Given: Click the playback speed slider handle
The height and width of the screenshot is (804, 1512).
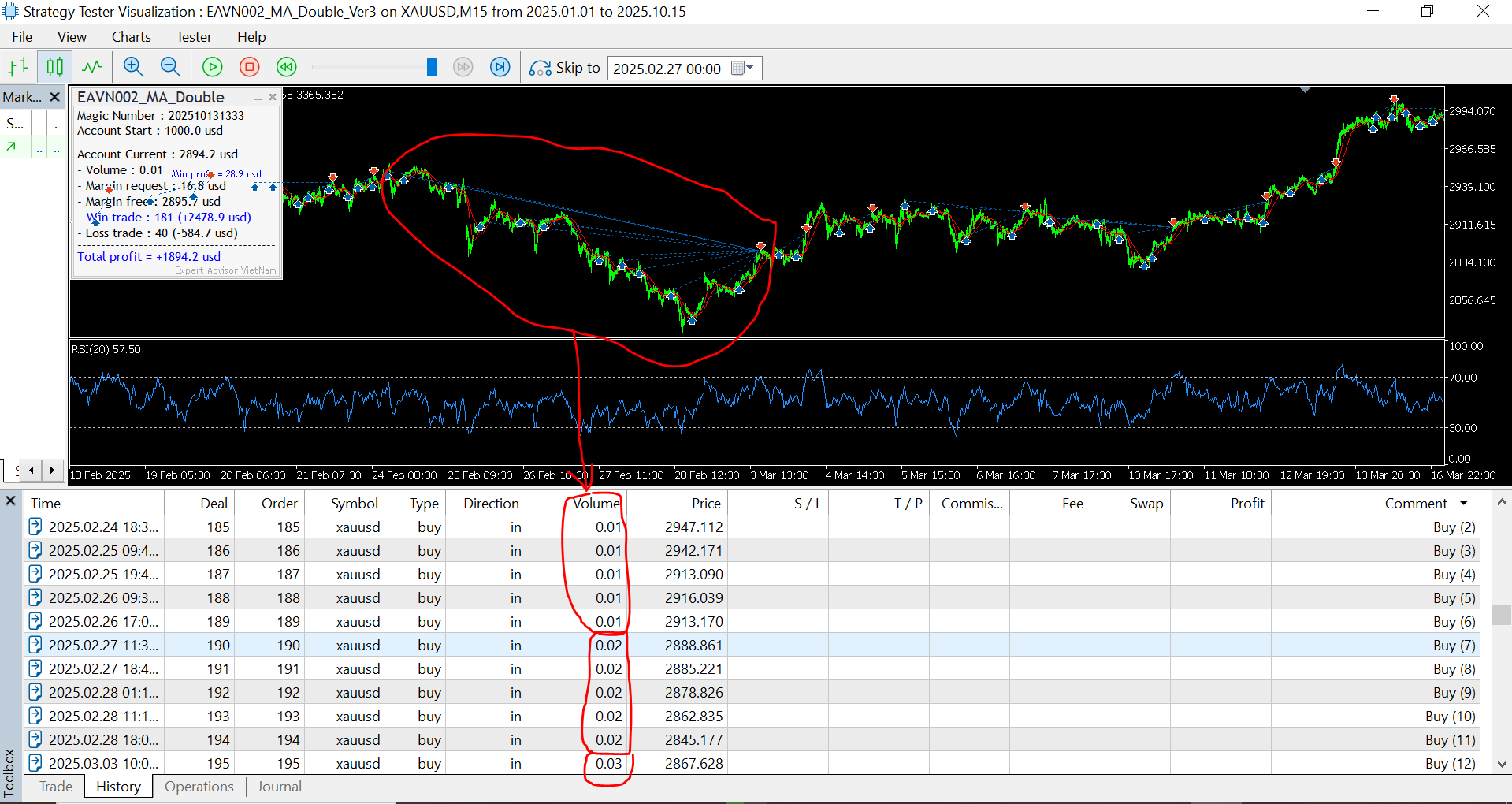Looking at the screenshot, I should pyautogui.click(x=431, y=68).
